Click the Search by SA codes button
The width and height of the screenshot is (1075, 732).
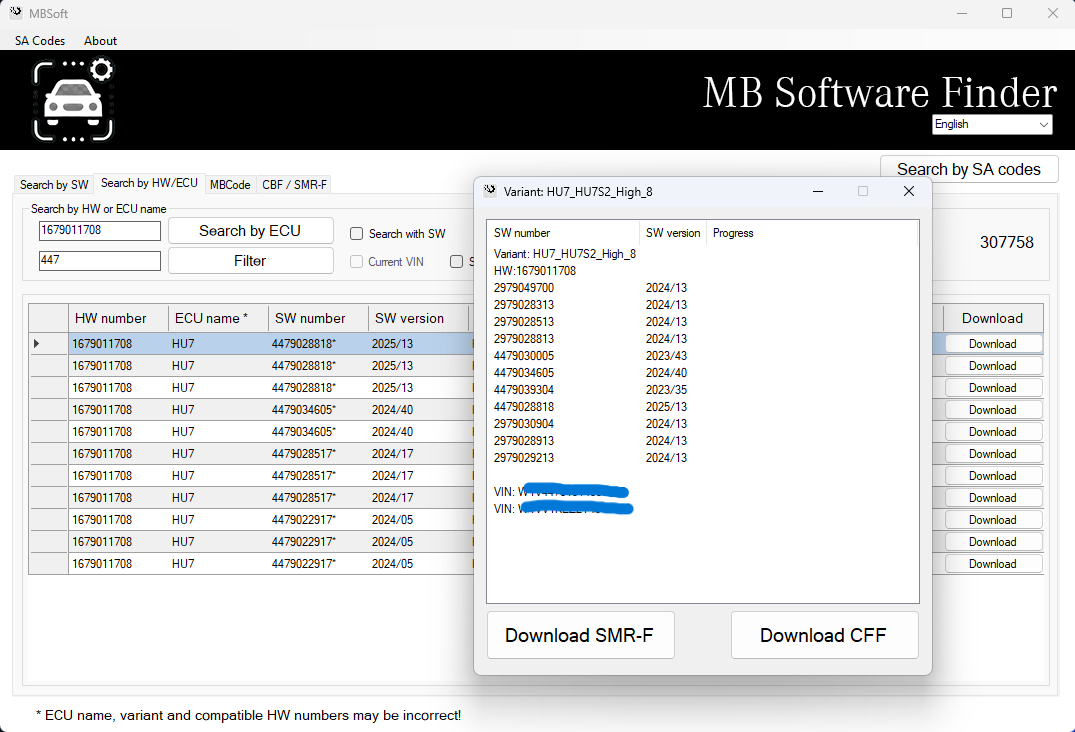pos(968,168)
